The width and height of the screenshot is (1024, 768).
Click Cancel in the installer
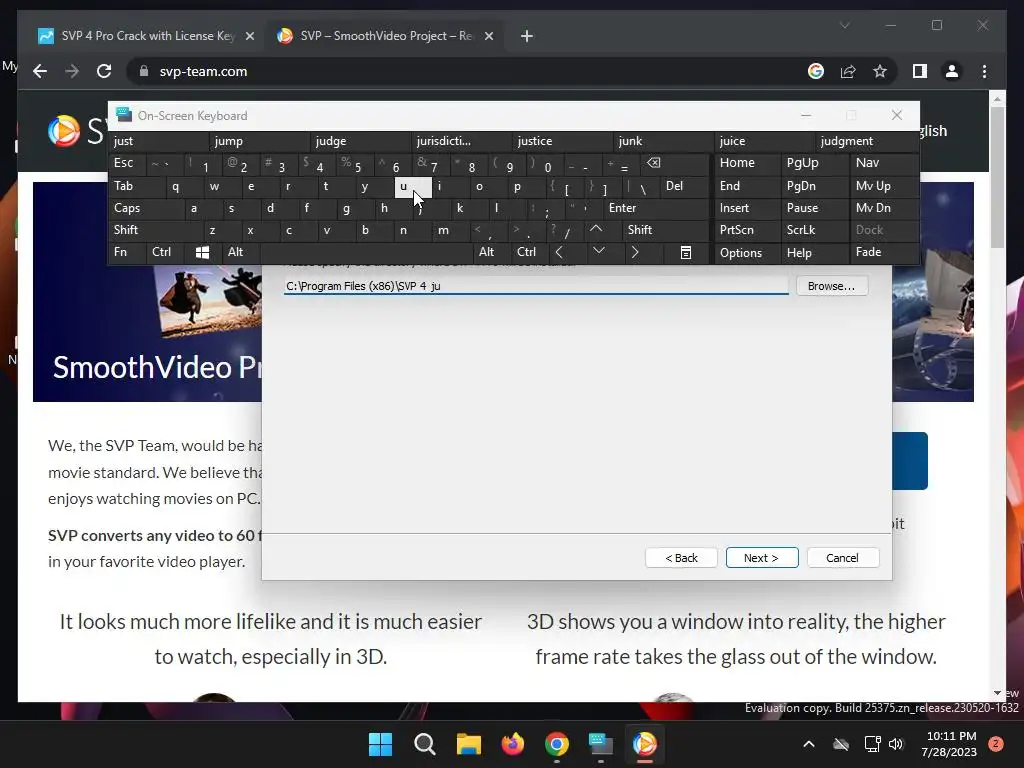tap(842, 558)
